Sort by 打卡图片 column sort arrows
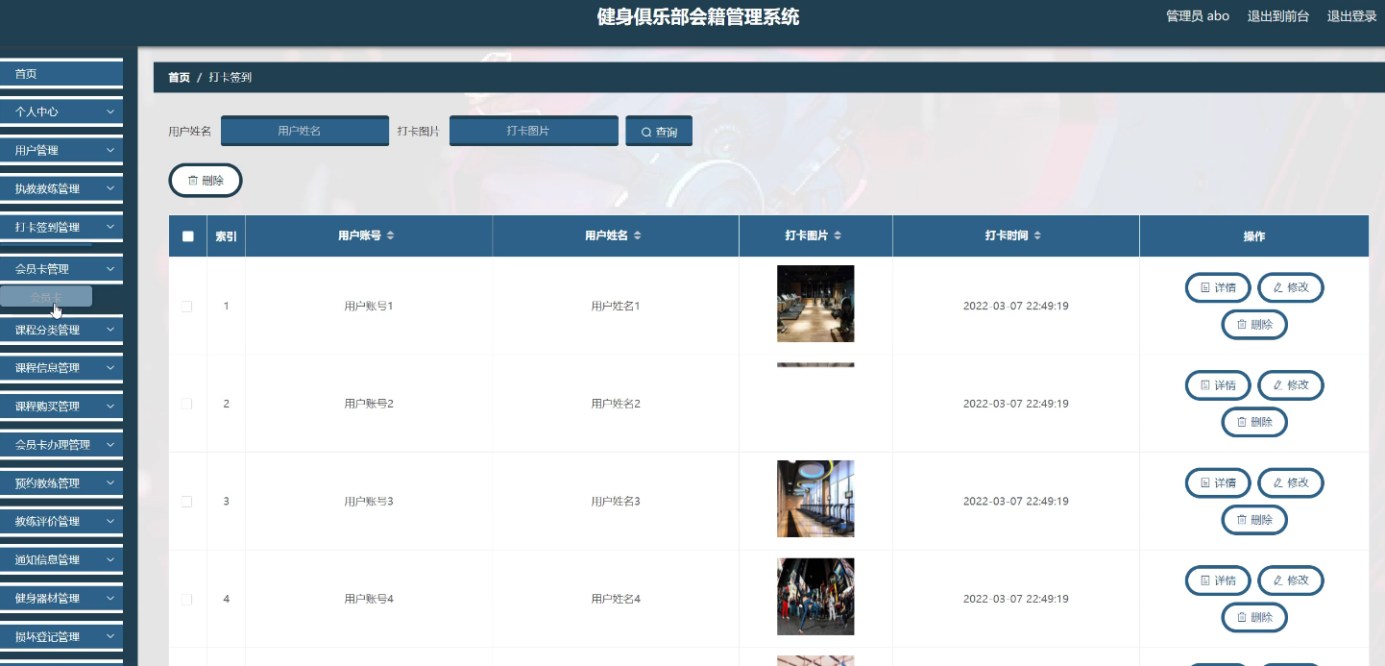 coord(838,236)
